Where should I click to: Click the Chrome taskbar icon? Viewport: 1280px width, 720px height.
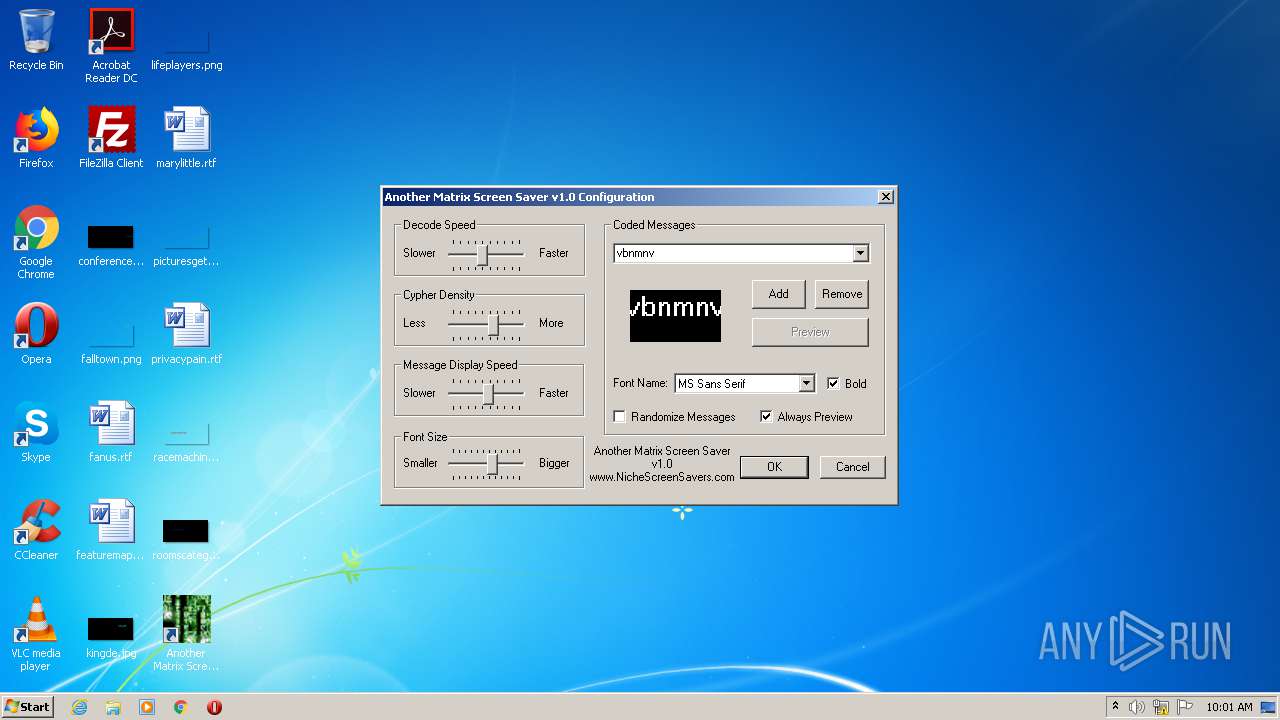[x=181, y=707]
